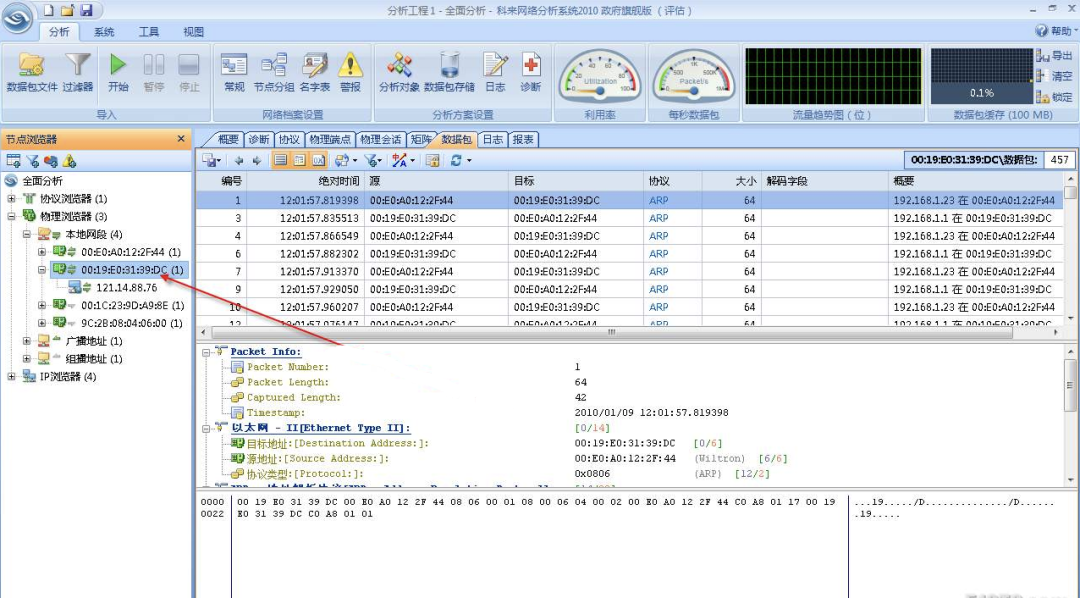The image size is (1080, 598).
Task: Expand the IP浏览器 (4) node
Action: 11,376
